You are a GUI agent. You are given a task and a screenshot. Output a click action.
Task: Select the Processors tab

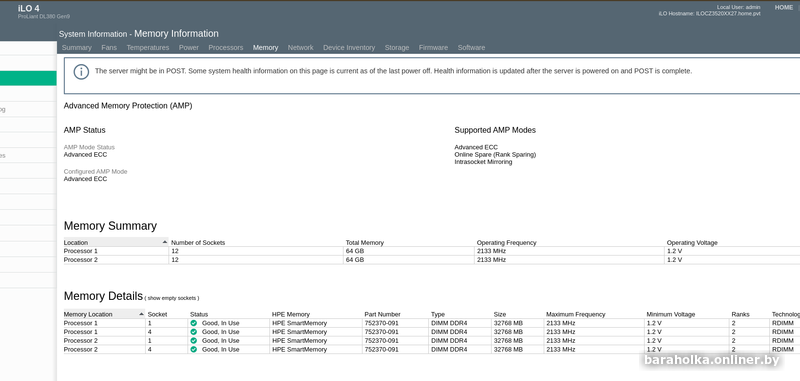point(226,47)
